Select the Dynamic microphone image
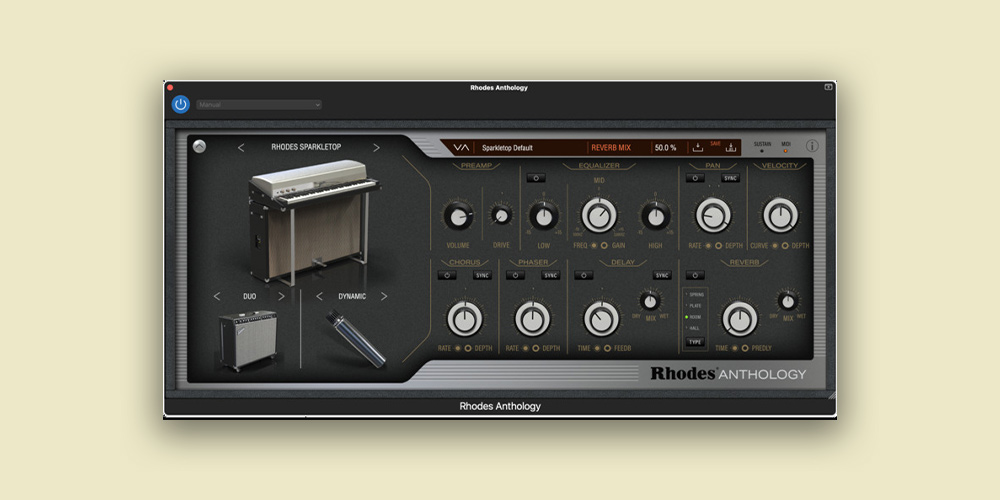Screen dimensions: 1000x500 point(354,340)
